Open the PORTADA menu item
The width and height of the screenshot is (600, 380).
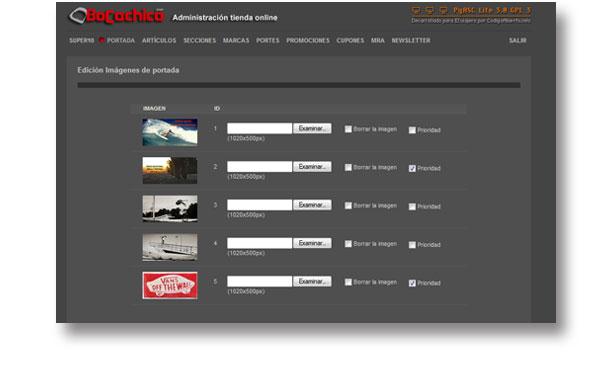[x=121, y=41]
